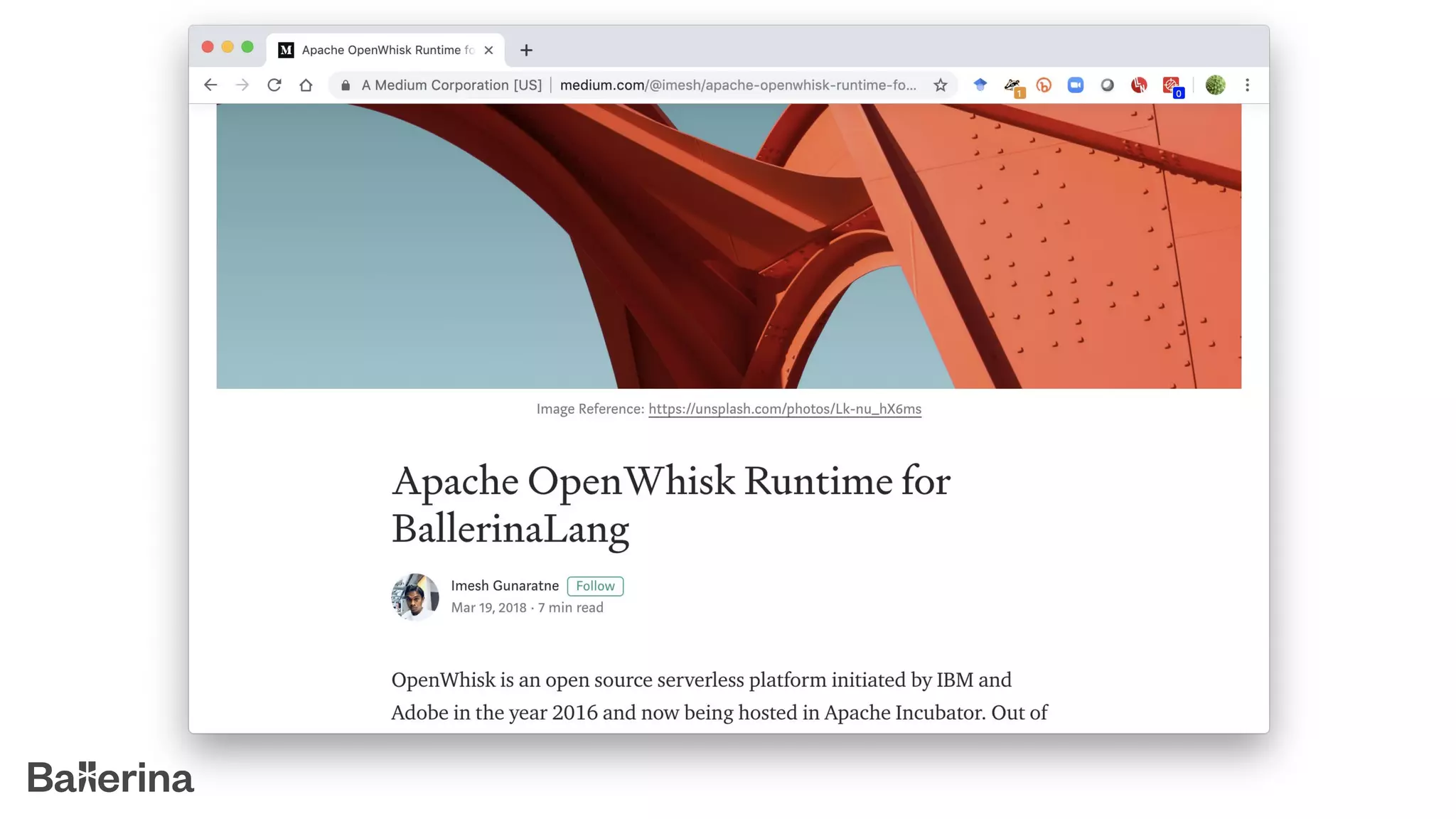Go back to the previous page

(x=210, y=85)
